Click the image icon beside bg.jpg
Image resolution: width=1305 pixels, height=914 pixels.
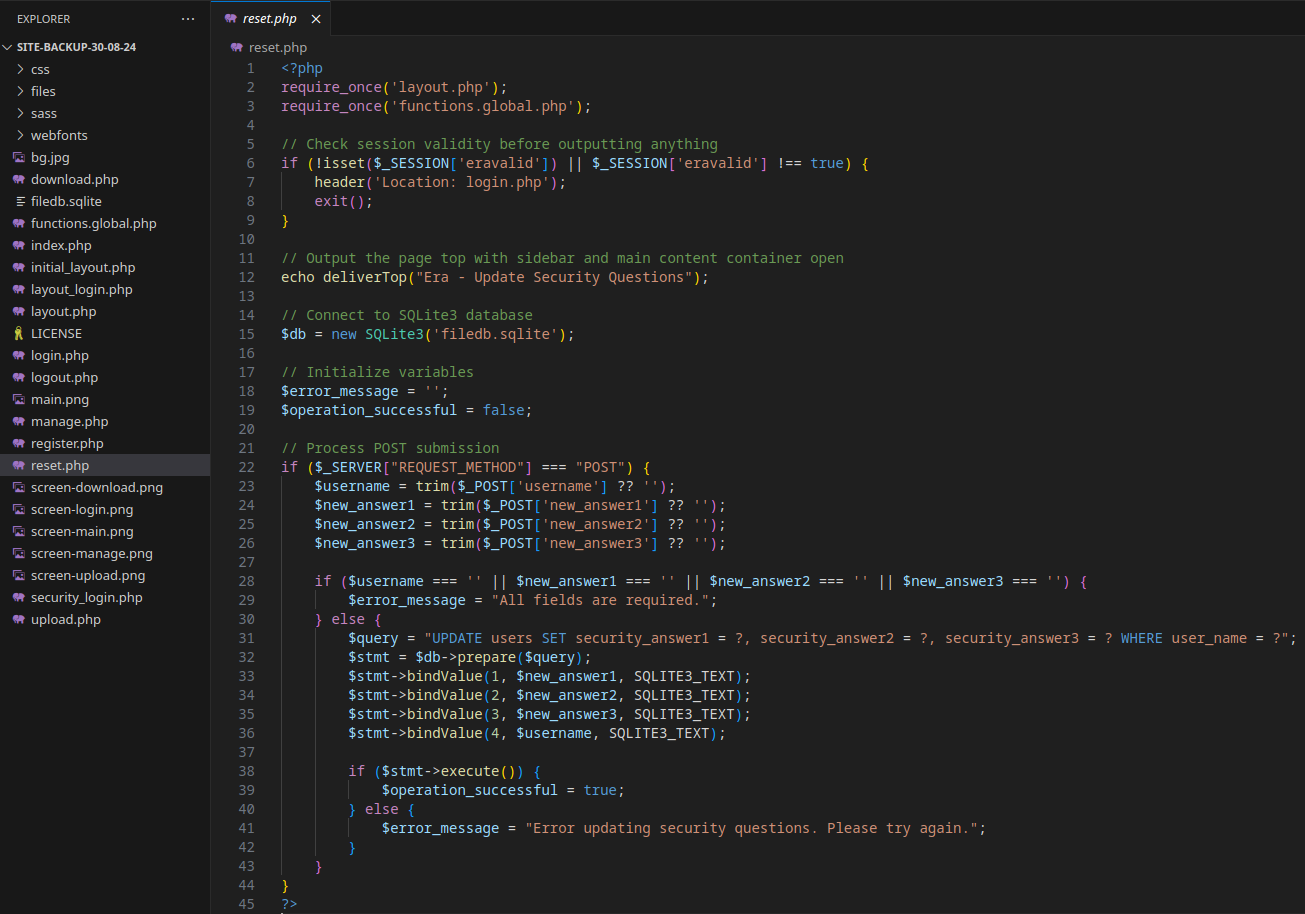pyautogui.click(x=19, y=158)
